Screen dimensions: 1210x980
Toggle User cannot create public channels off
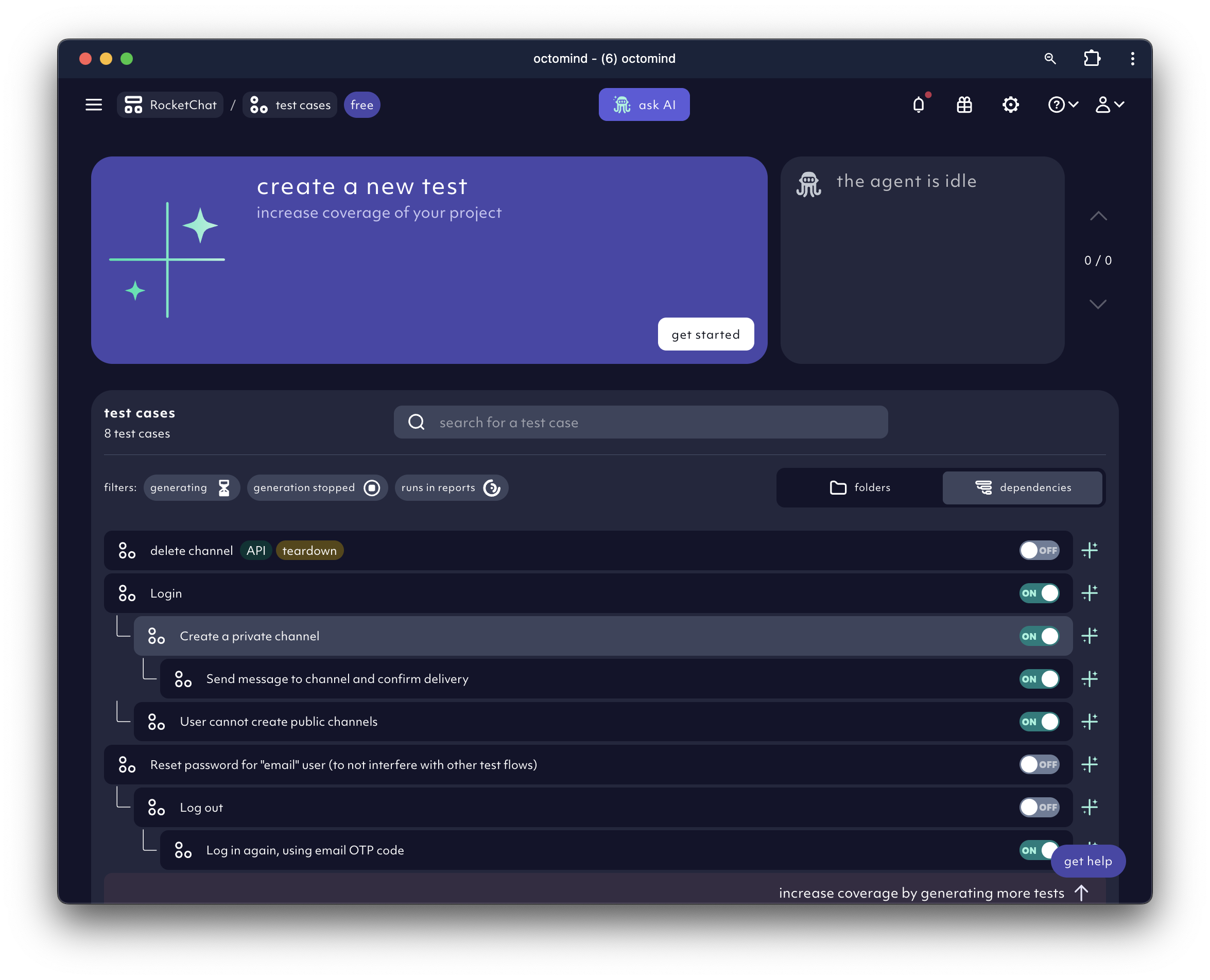pyautogui.click(x=1039, y=722)
